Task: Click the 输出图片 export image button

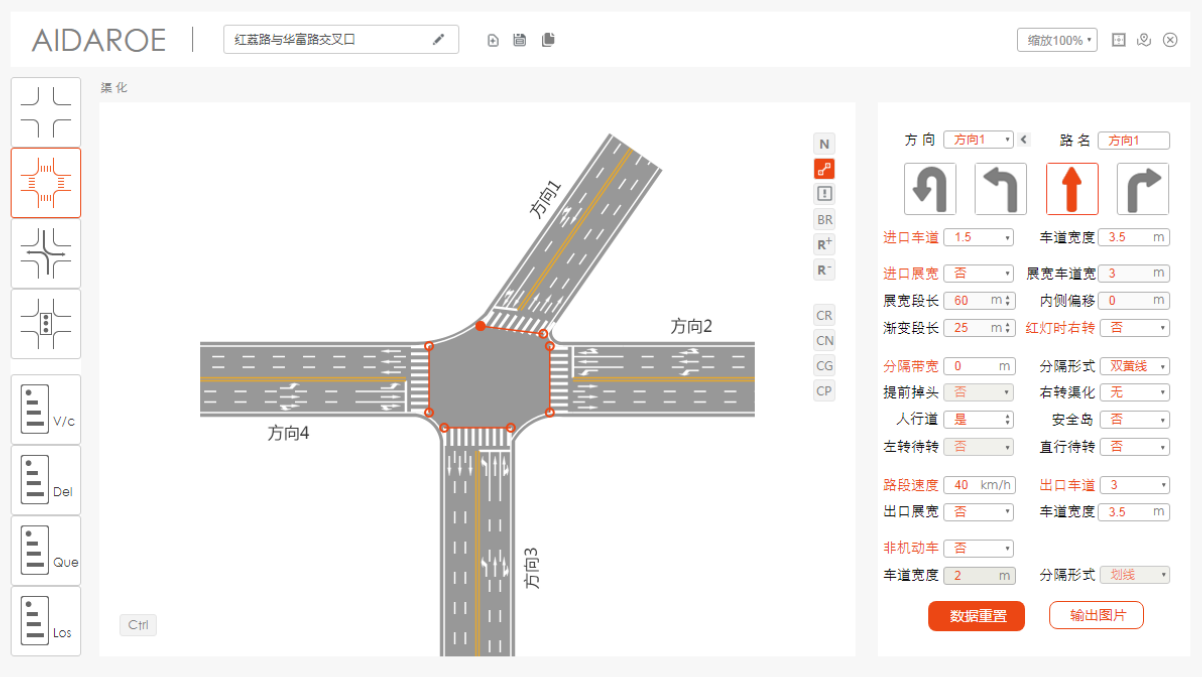Action: (1096, 615)
